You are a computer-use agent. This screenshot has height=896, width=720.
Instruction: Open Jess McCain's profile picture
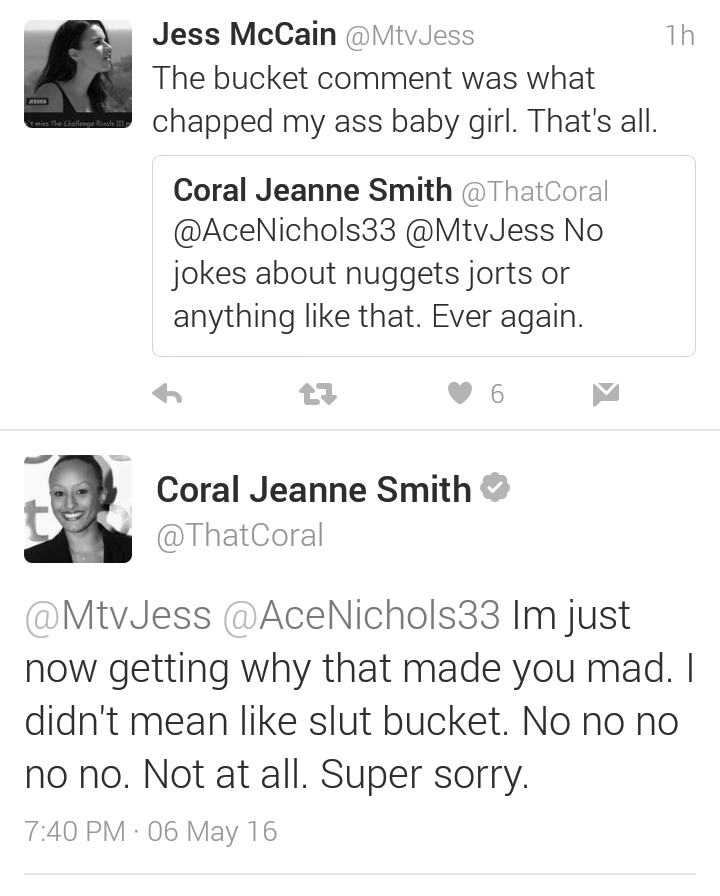pos(78,74)
